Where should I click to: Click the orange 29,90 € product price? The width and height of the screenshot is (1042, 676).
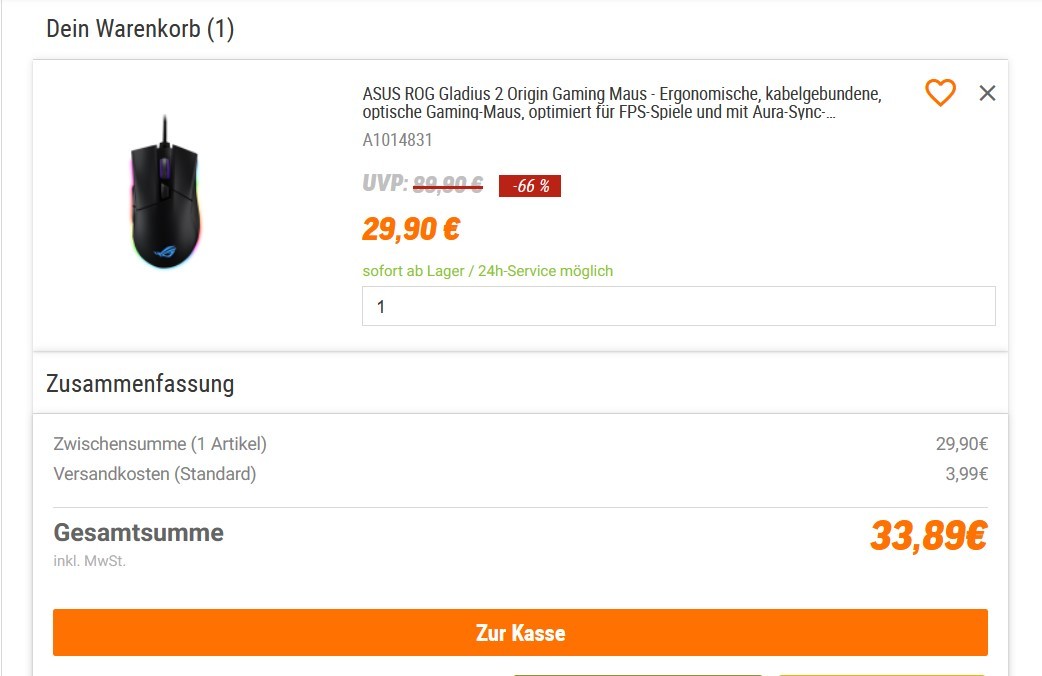coord(411,229)
